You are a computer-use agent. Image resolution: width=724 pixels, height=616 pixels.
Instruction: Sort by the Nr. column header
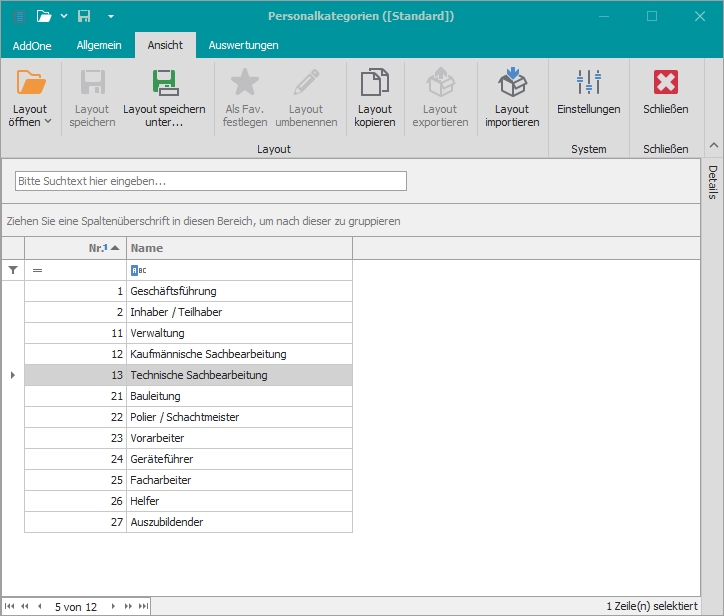point(75,248)
